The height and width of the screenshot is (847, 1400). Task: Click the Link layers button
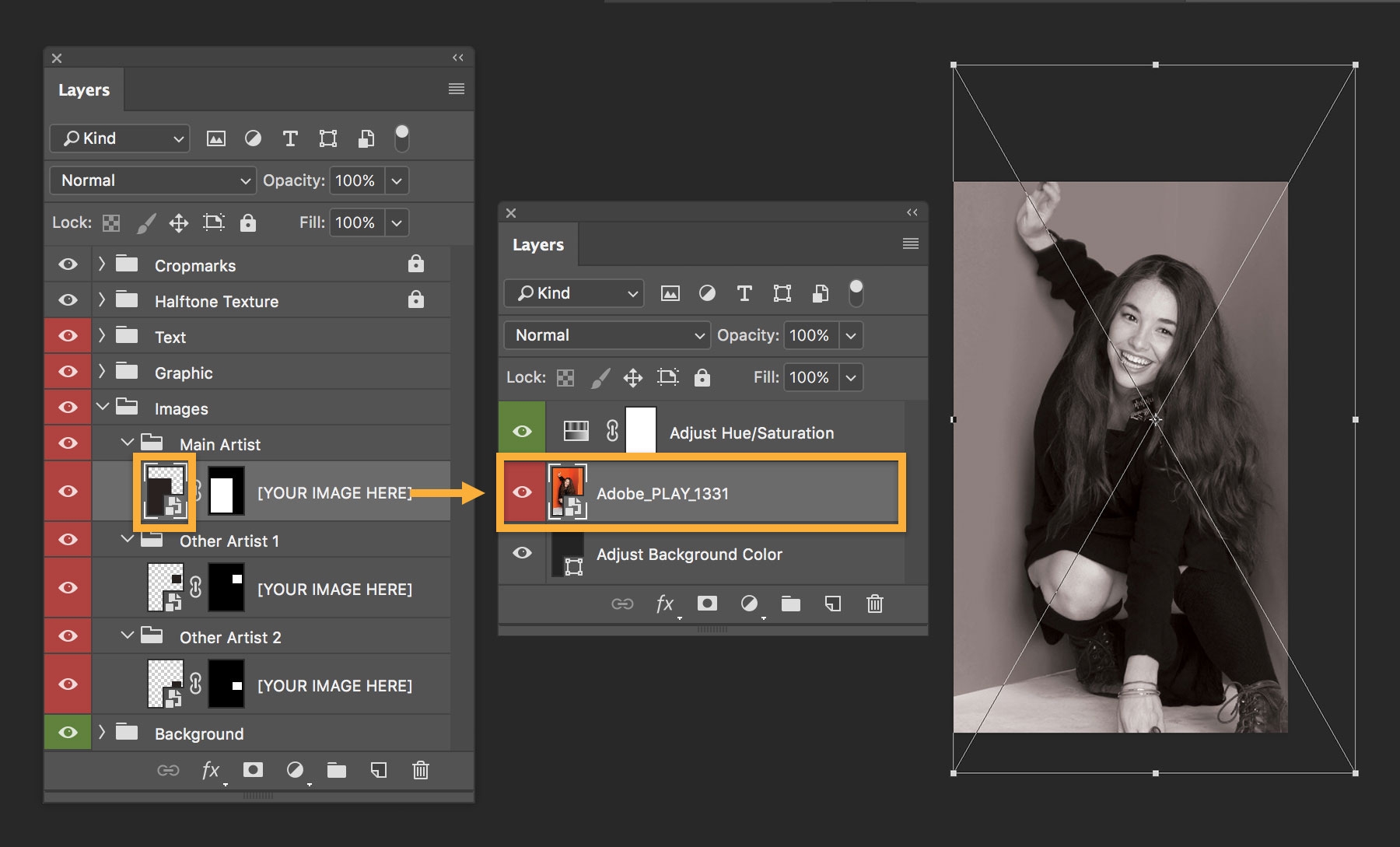click(167, 770)
